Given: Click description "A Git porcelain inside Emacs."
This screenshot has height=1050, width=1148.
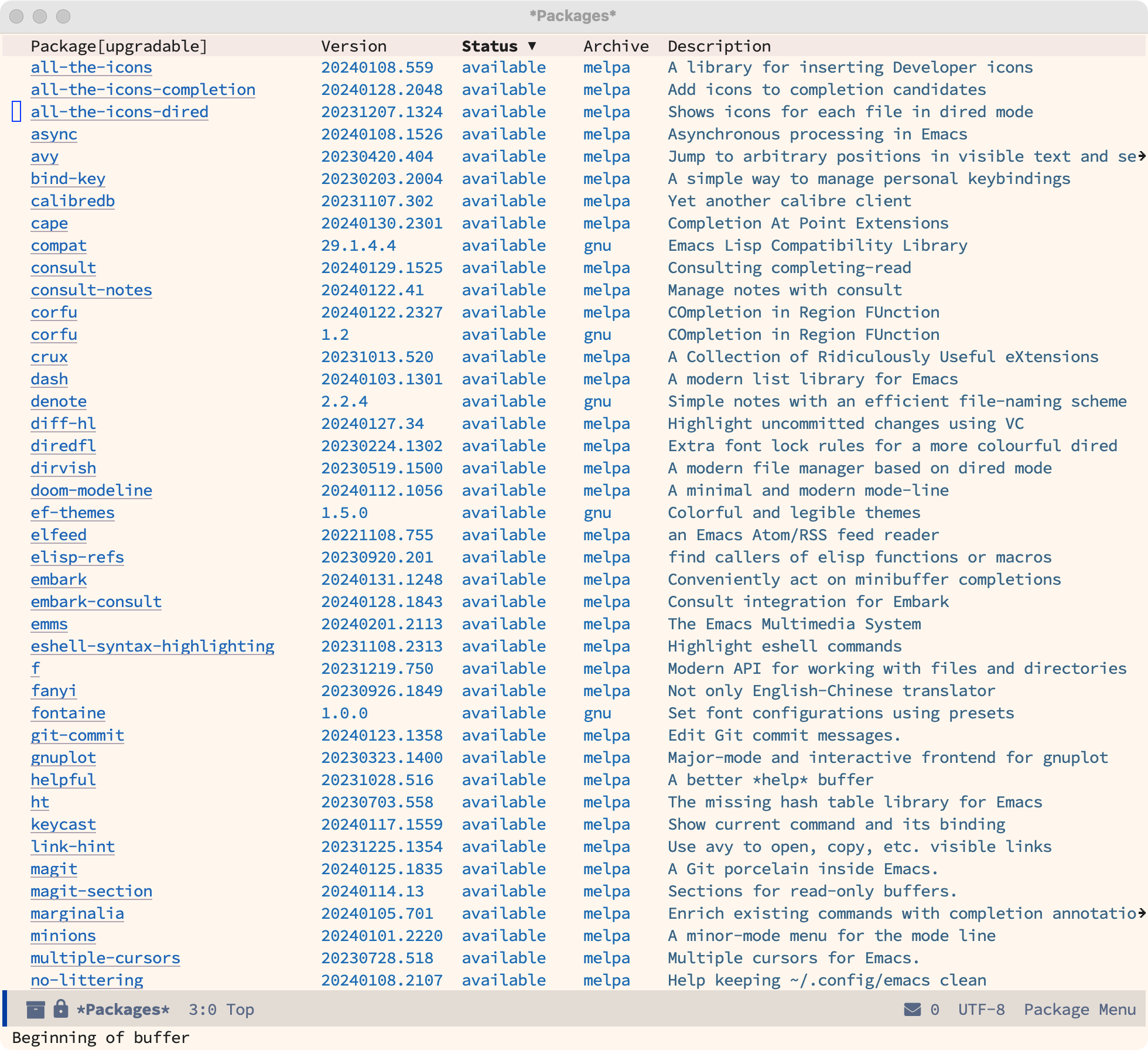Looking at the screenshot, I should coord(804,869).
